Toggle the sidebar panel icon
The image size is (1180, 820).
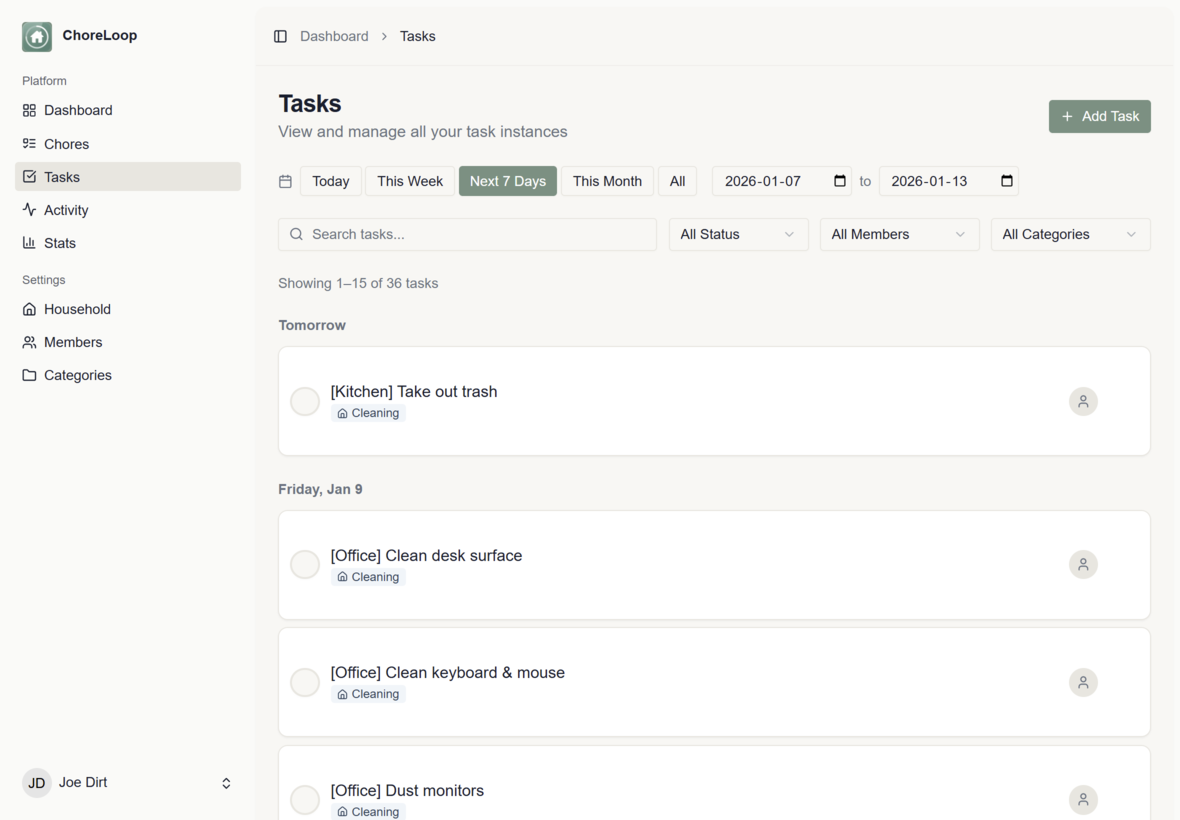pos(280,36)
